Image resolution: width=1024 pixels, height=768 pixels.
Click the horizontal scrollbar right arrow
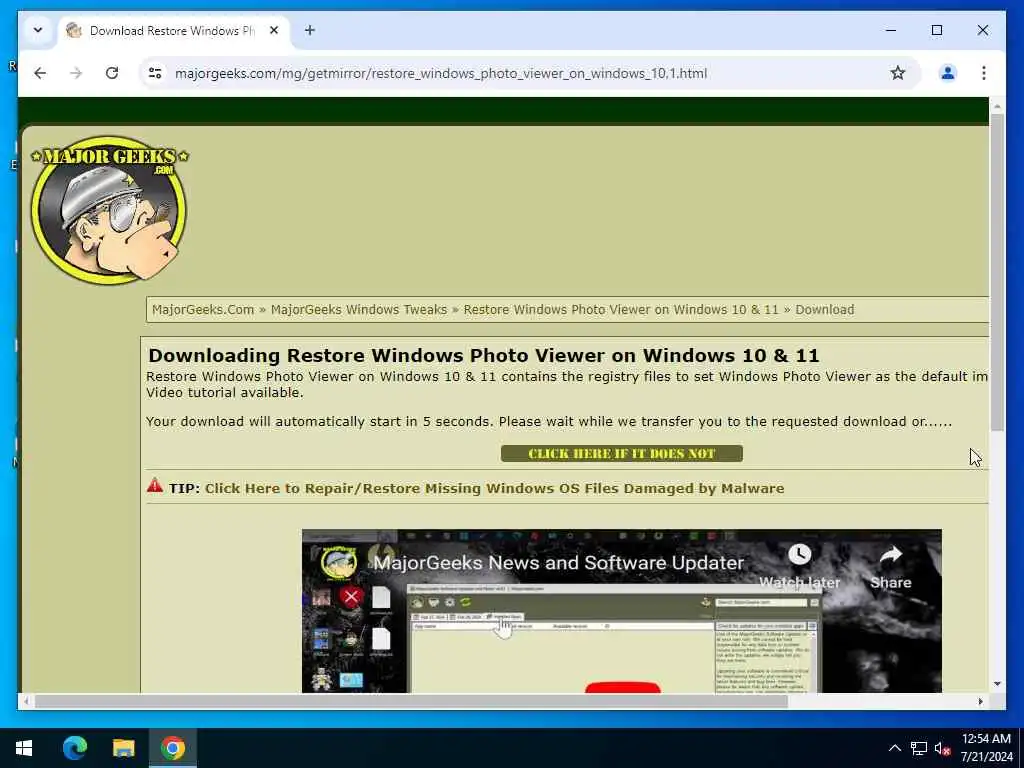[x=980, y=701]
